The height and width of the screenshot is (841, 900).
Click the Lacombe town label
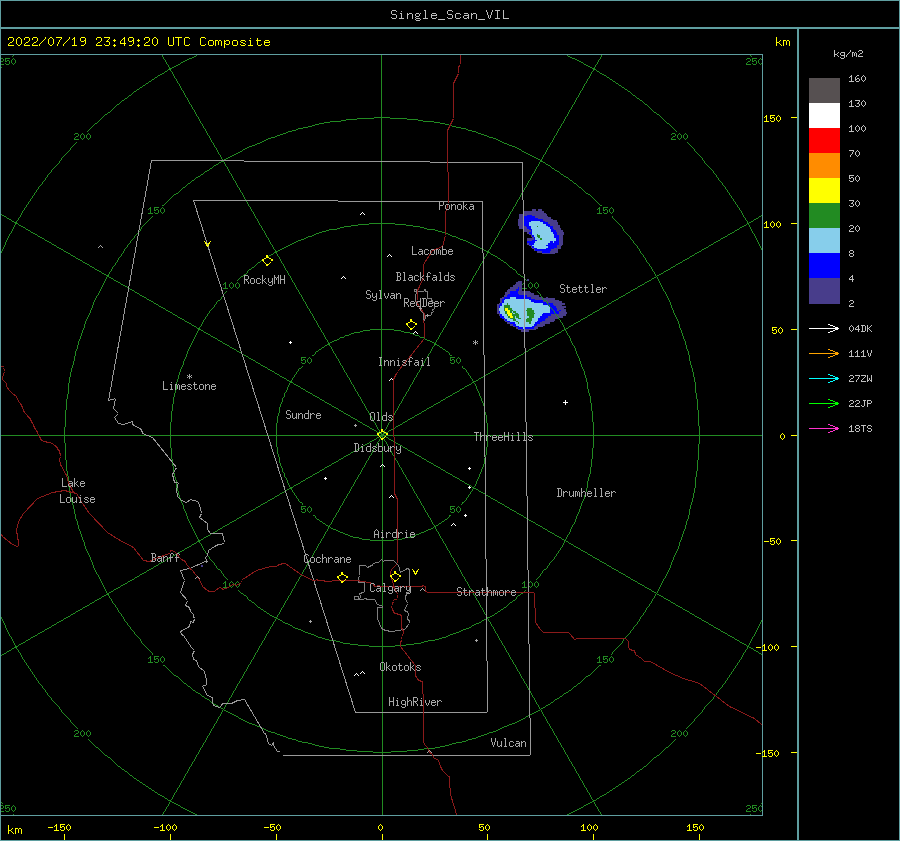432,251
